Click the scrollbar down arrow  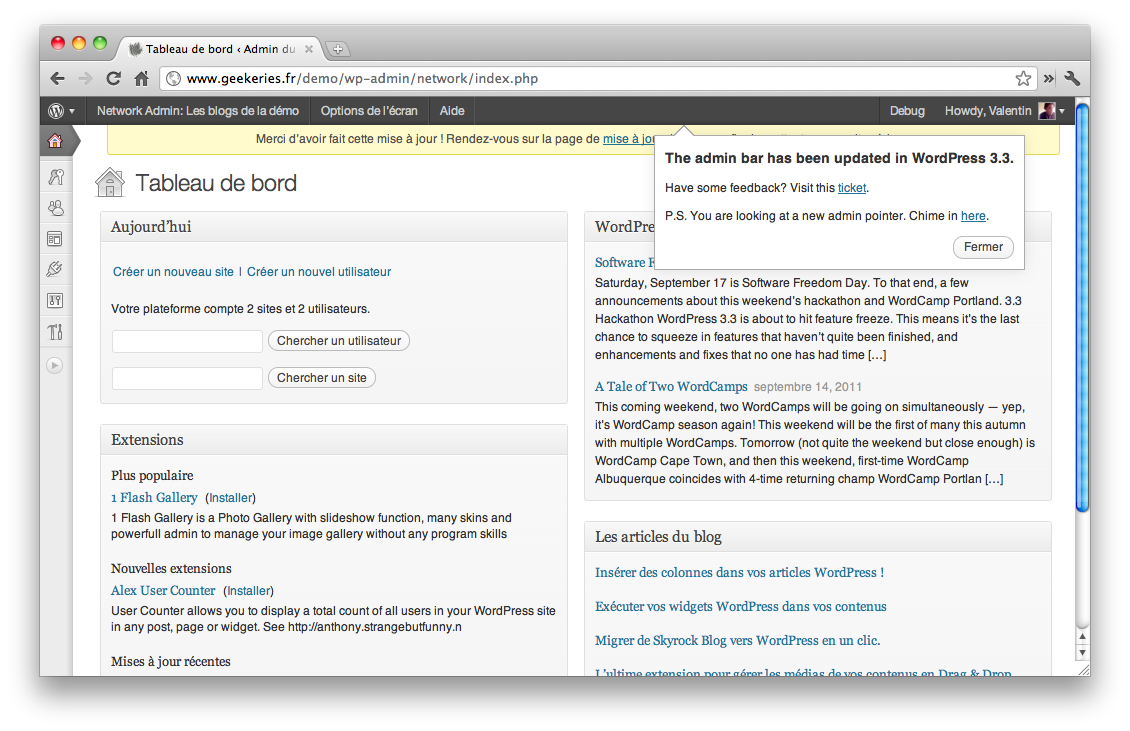(x=1082, y=652)
